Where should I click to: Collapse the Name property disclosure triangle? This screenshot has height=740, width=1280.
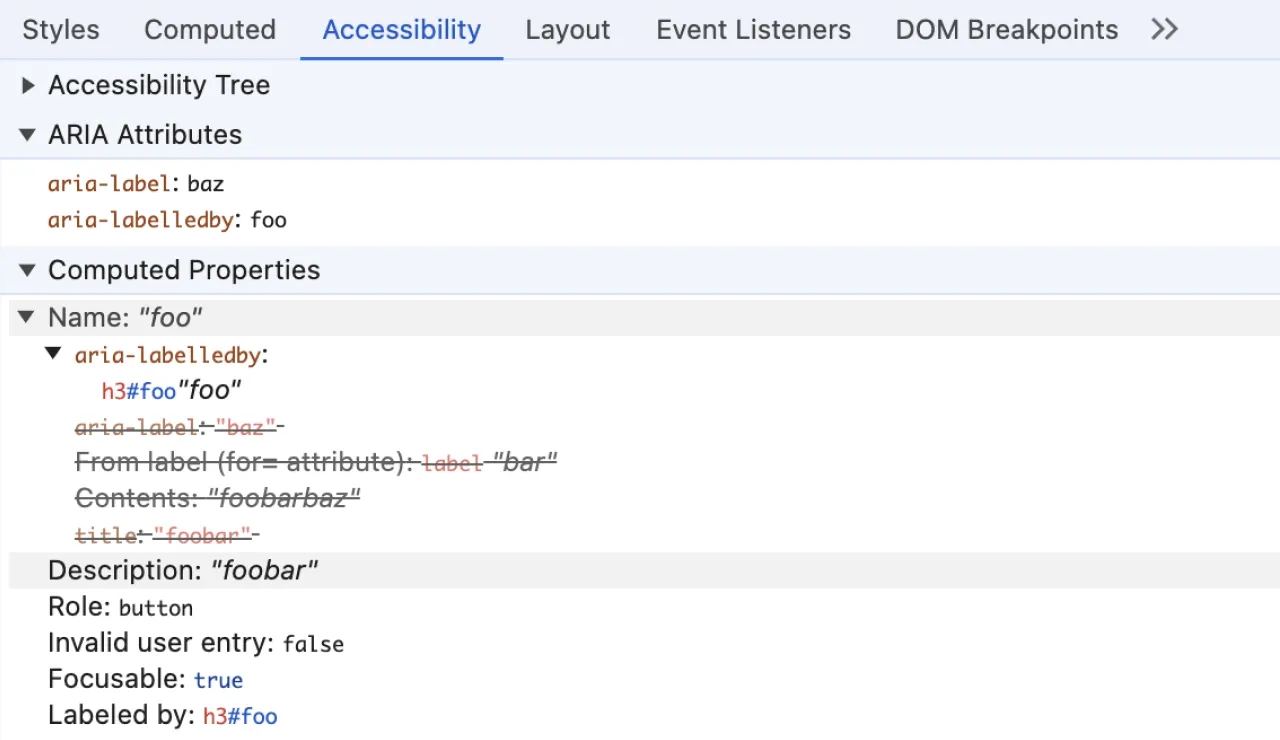coord(25,317)
